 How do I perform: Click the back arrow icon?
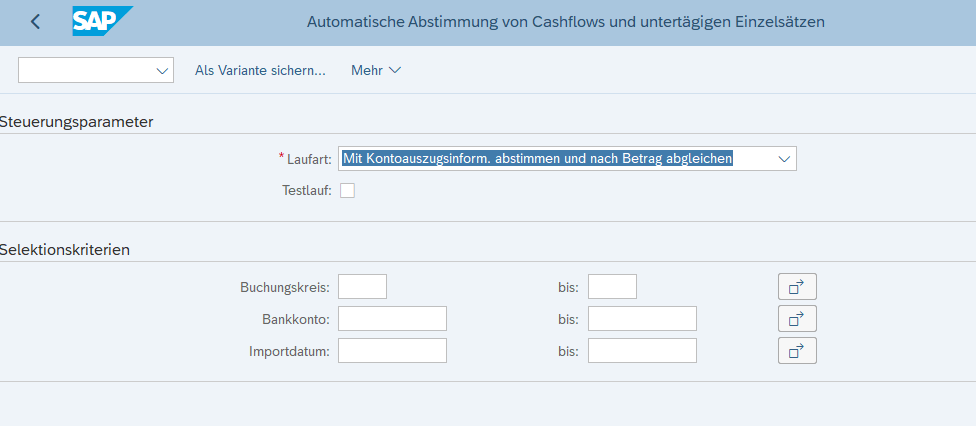point(35,22)
